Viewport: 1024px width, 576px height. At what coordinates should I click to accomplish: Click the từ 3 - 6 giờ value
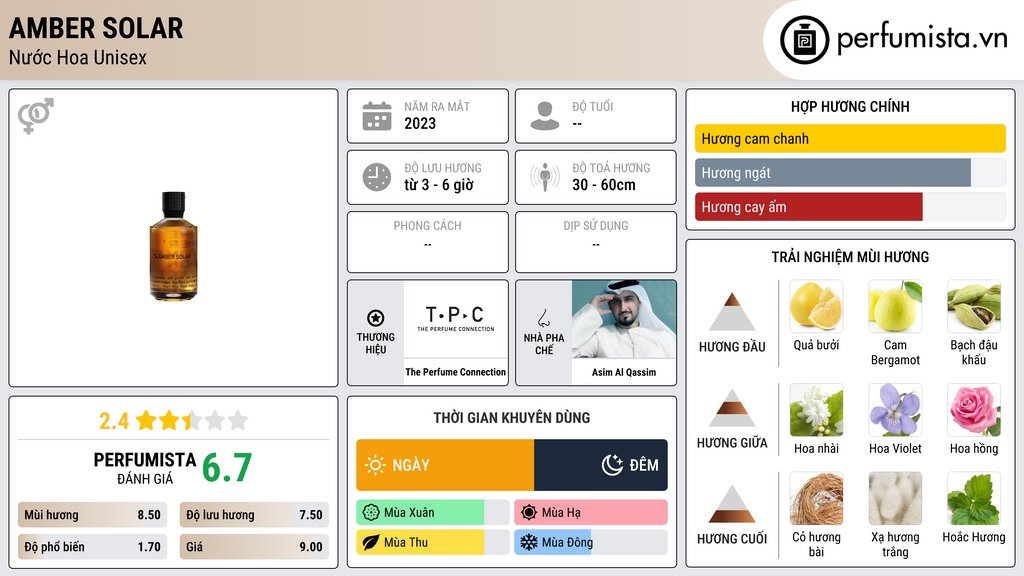438,185
